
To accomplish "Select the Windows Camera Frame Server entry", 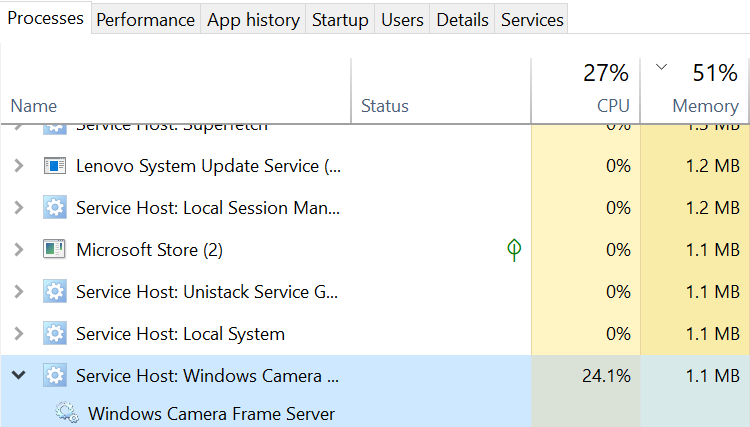I will click(x=211, y=413).
